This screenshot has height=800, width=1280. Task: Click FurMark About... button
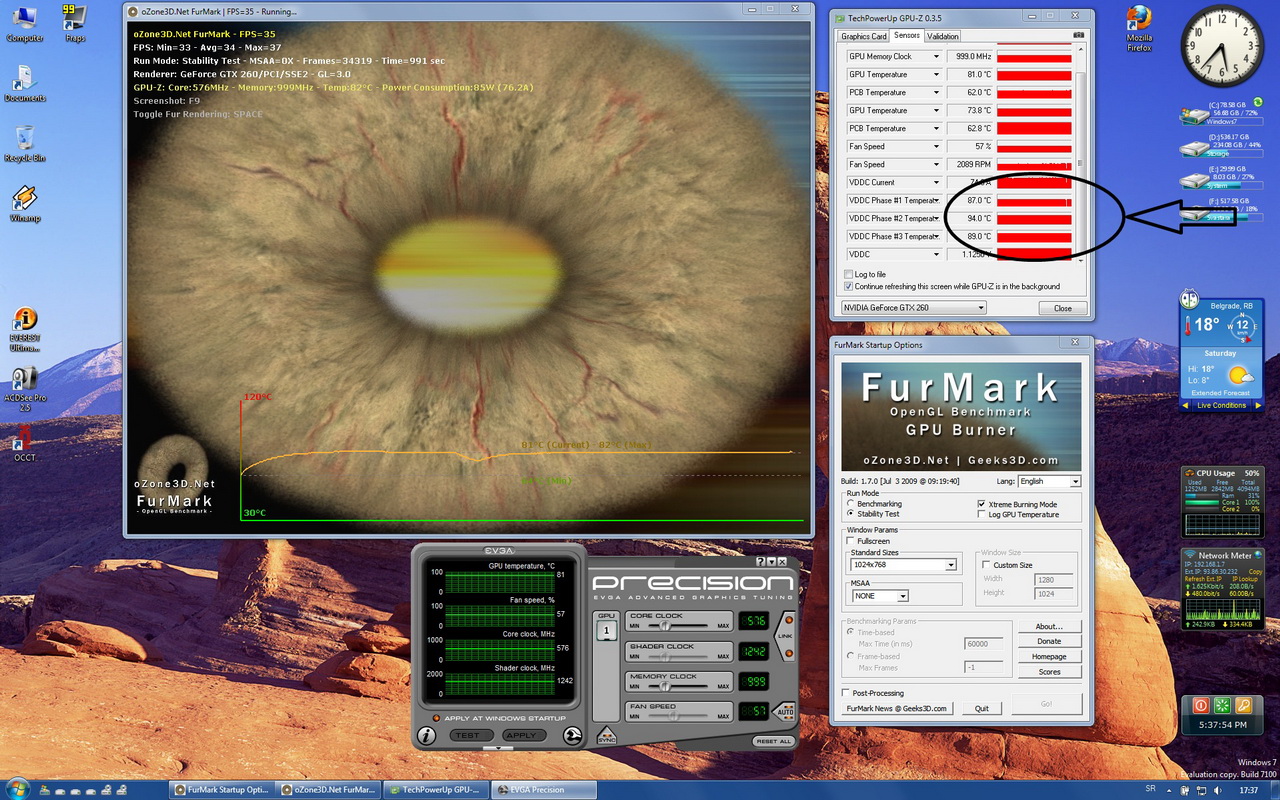coord(1050,627)
